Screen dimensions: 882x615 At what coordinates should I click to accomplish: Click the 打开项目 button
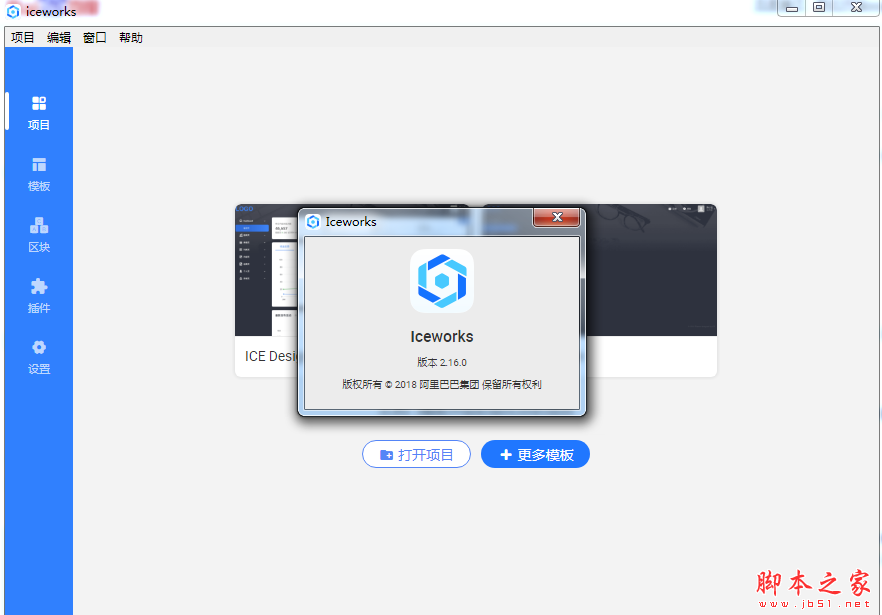point(416,454)
